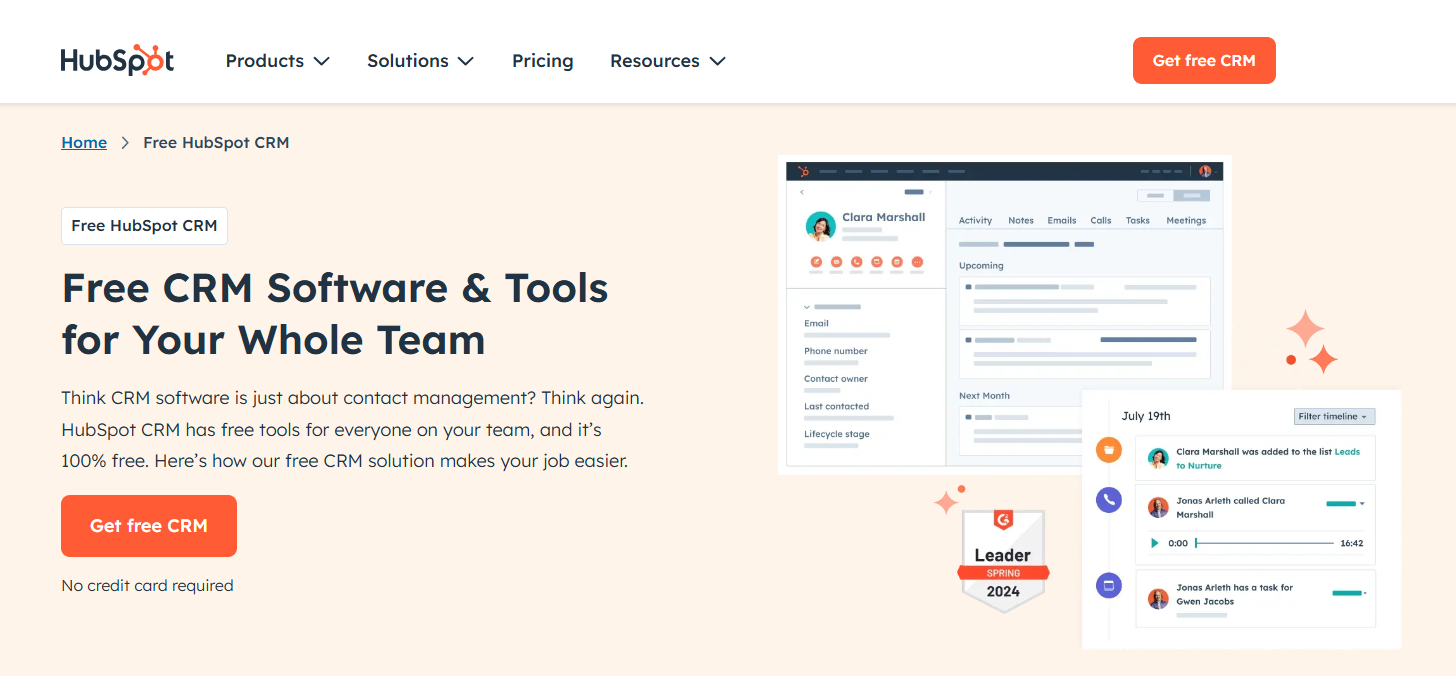
Task: Click the Email field label
Action: pyautogui.click(x=816, y=323)
